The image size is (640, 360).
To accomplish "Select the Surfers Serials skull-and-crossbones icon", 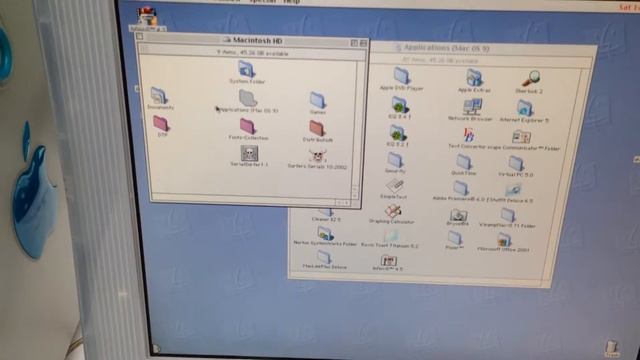I will (317, 156).
